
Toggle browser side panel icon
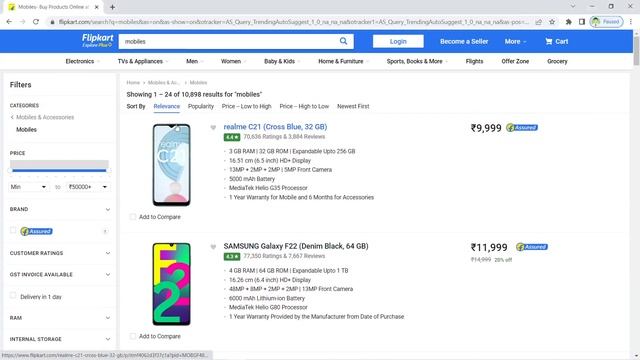pyautogui.click(x=582, y=22)
